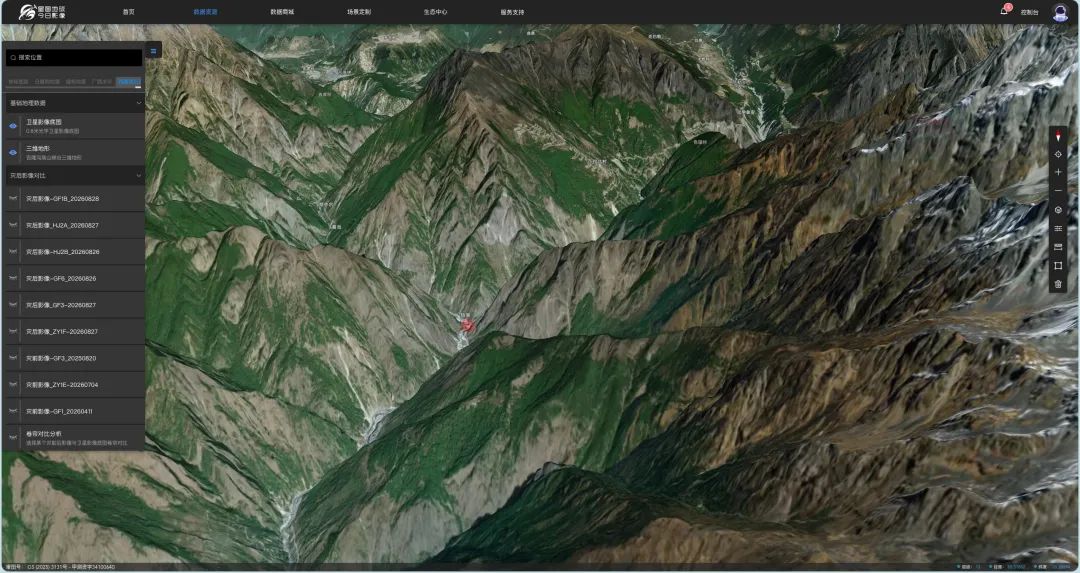This screenshot has height=573, width=1080.
Task: Open the 数据商城 nav item
Action: click(x=282, y=12)
